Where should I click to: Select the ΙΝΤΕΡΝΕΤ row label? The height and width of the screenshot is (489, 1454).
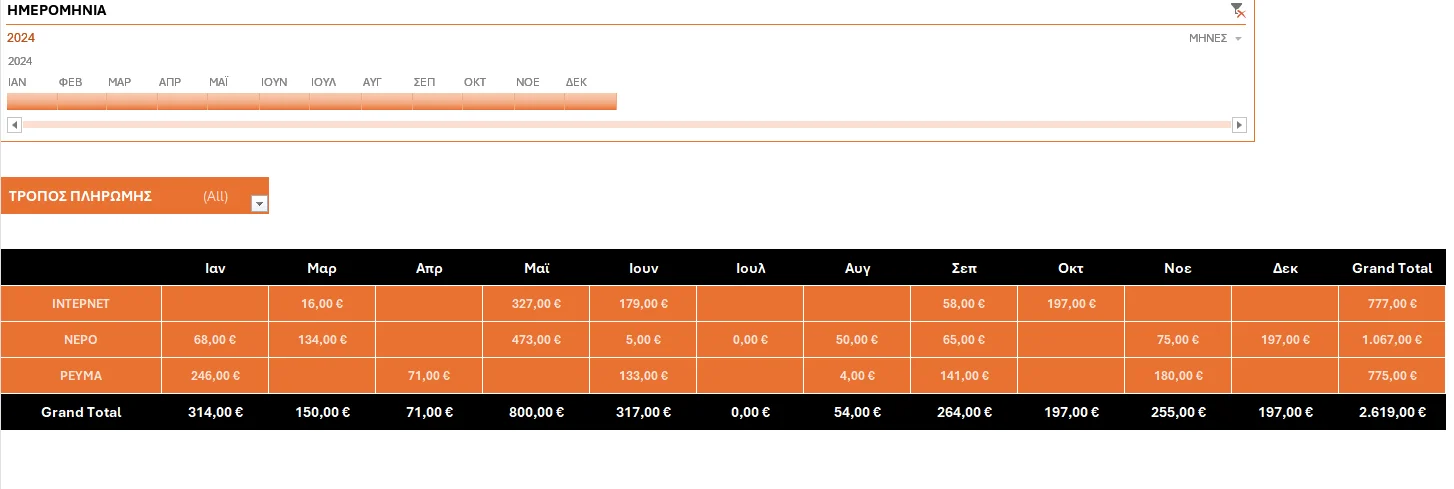coord(81,304)
